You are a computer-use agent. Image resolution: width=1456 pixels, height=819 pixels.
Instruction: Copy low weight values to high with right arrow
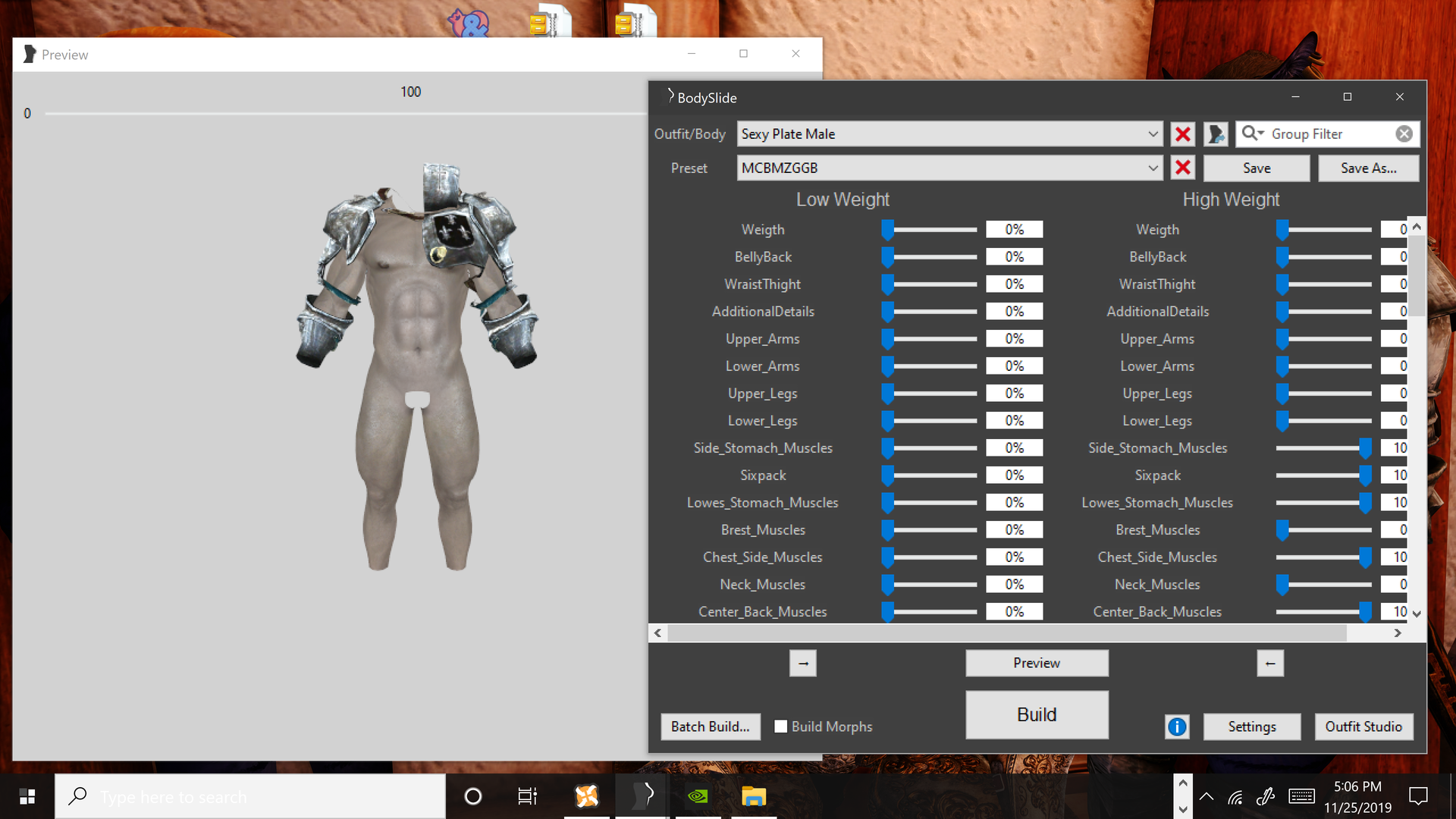[x=803, y=664]
